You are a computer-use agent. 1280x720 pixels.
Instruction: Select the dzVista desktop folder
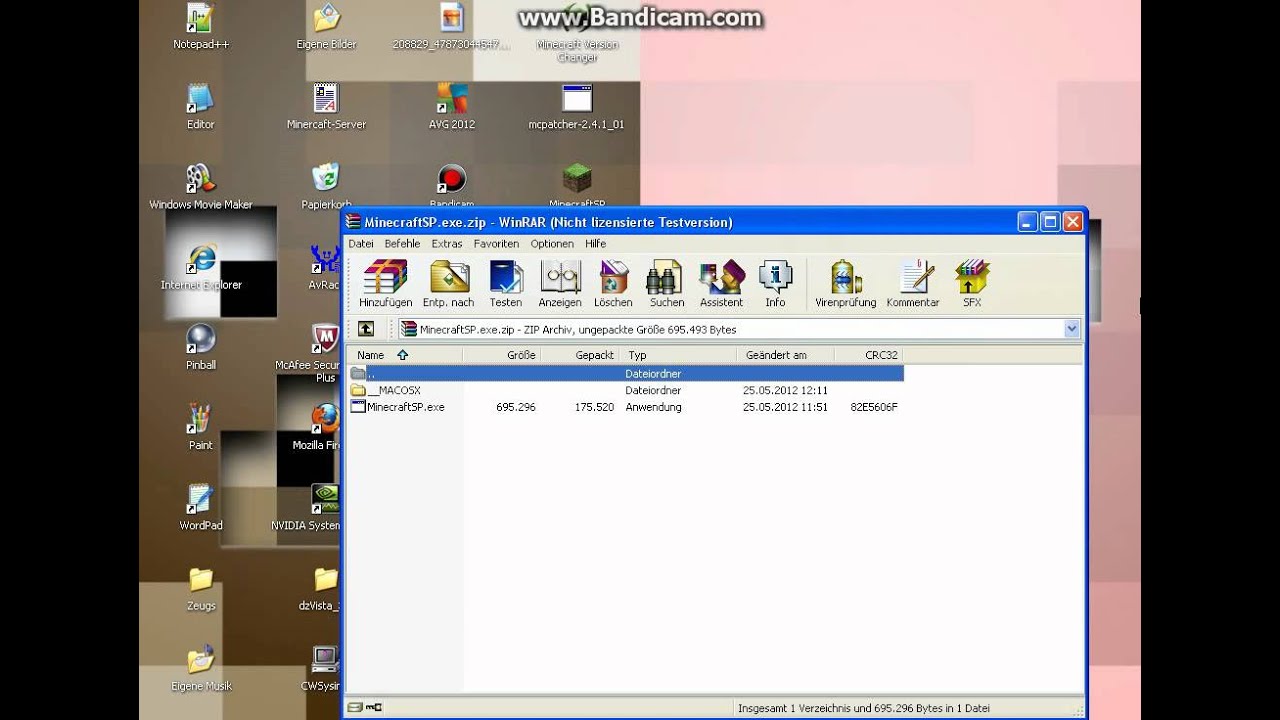320,588
